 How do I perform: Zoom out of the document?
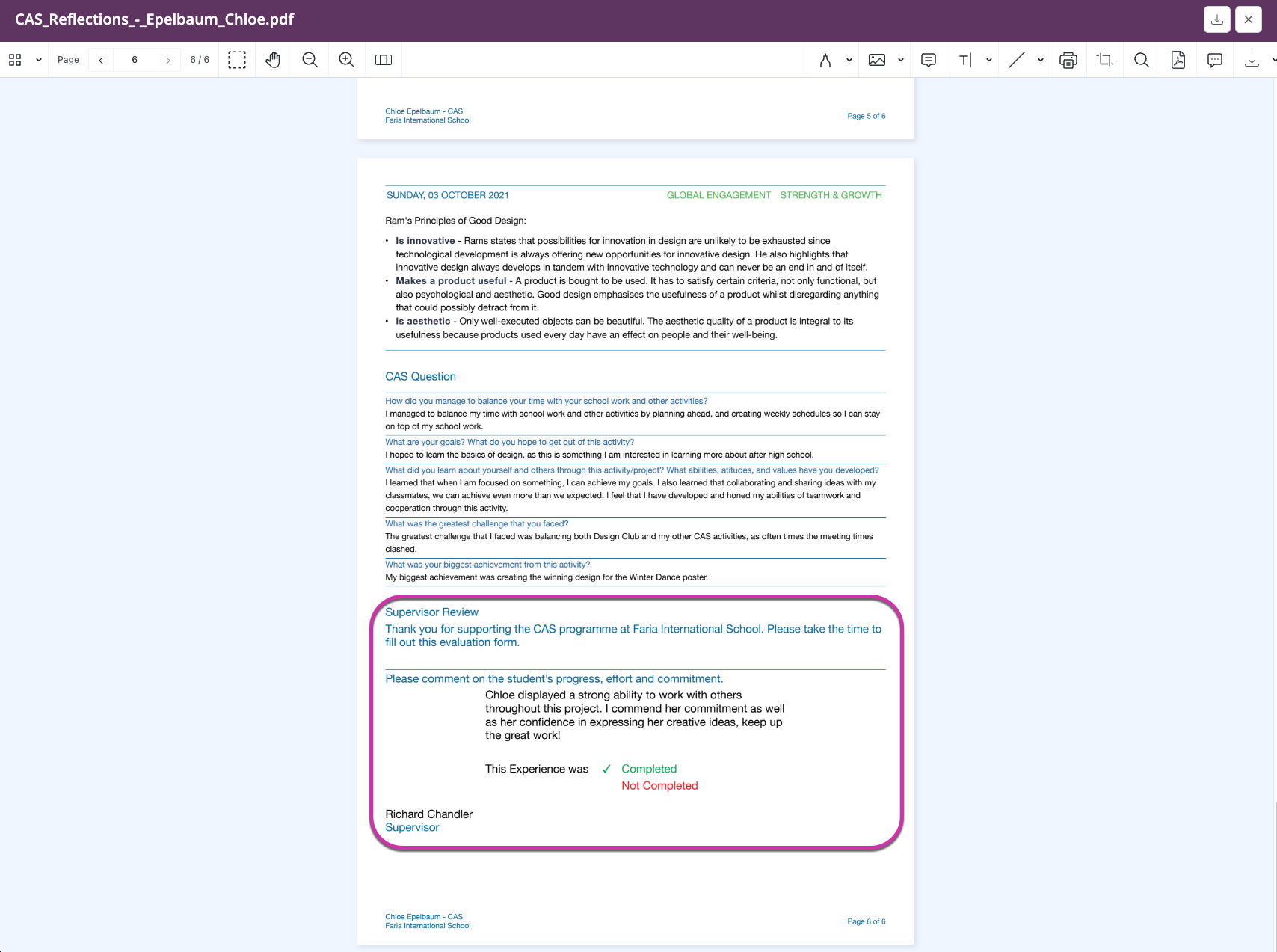pos(310,60)
